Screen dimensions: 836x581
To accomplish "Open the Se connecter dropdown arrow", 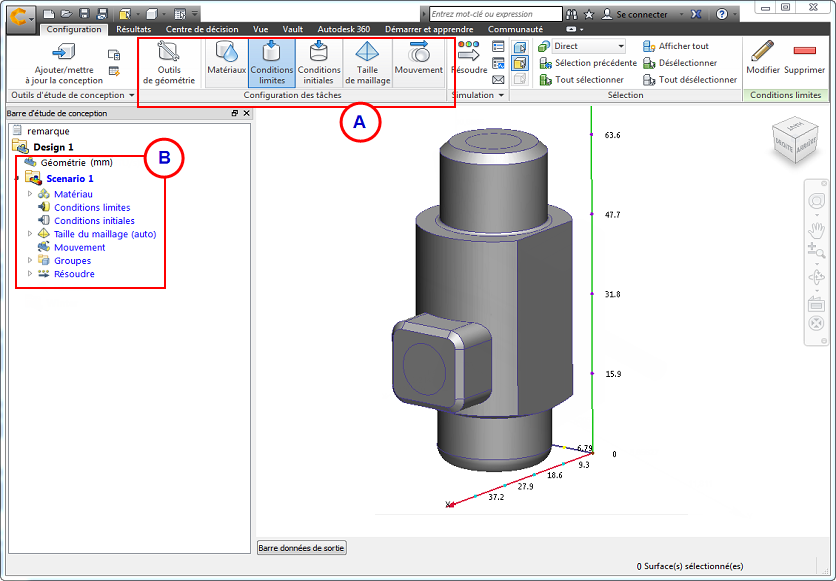I will coord(681,15).
